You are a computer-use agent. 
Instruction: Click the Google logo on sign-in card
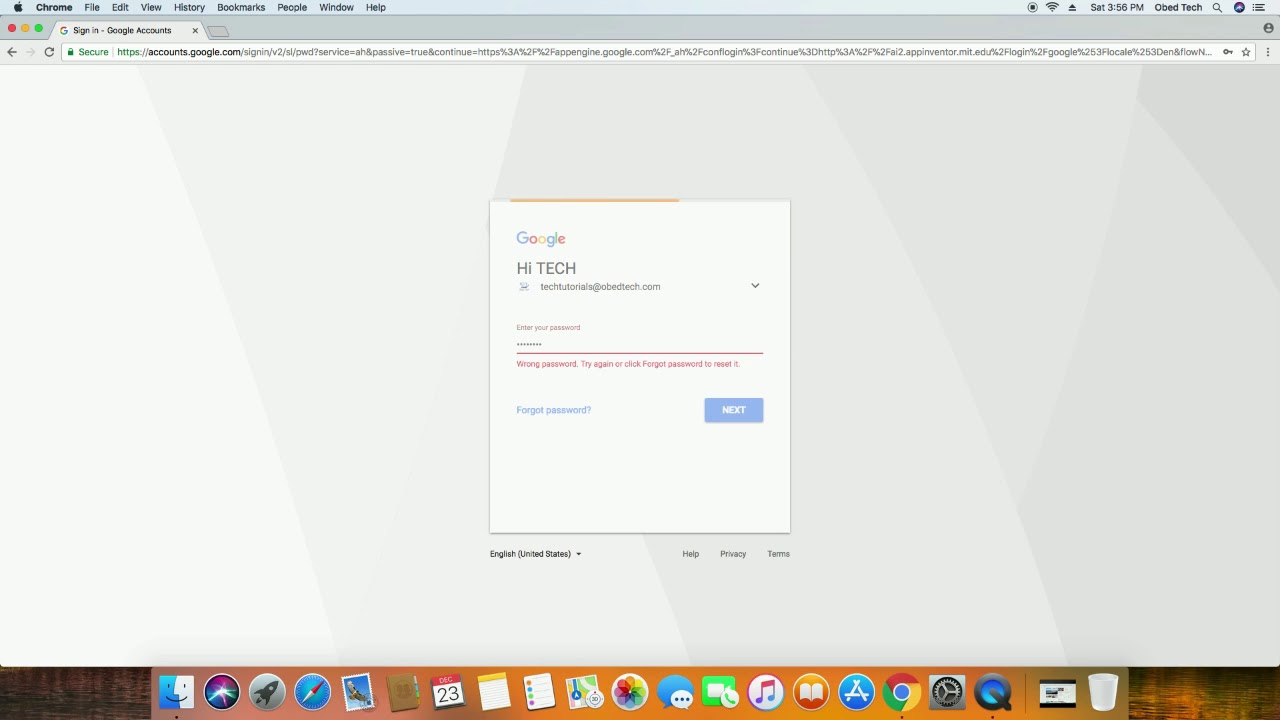coord(541,239)
